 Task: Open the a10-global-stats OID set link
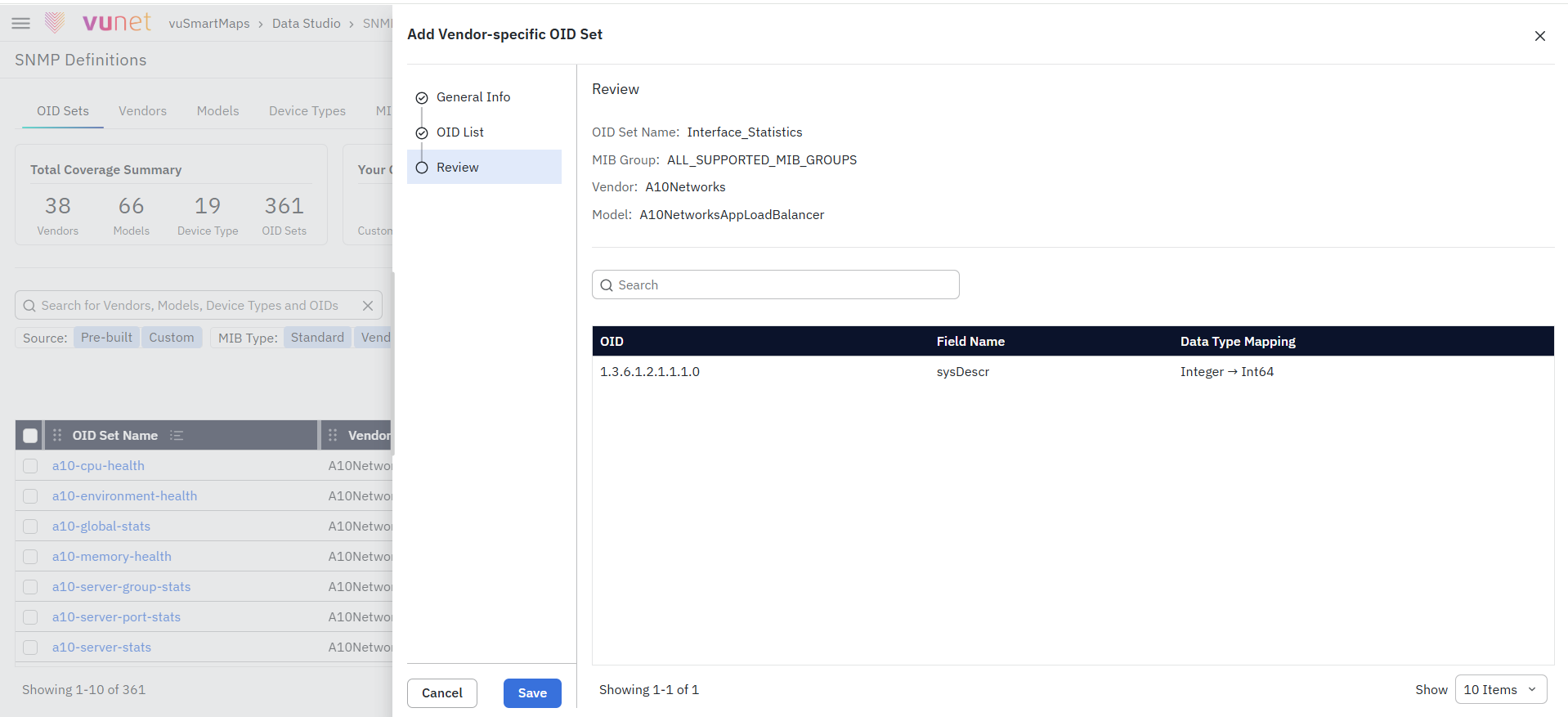[x=101, y=527]
